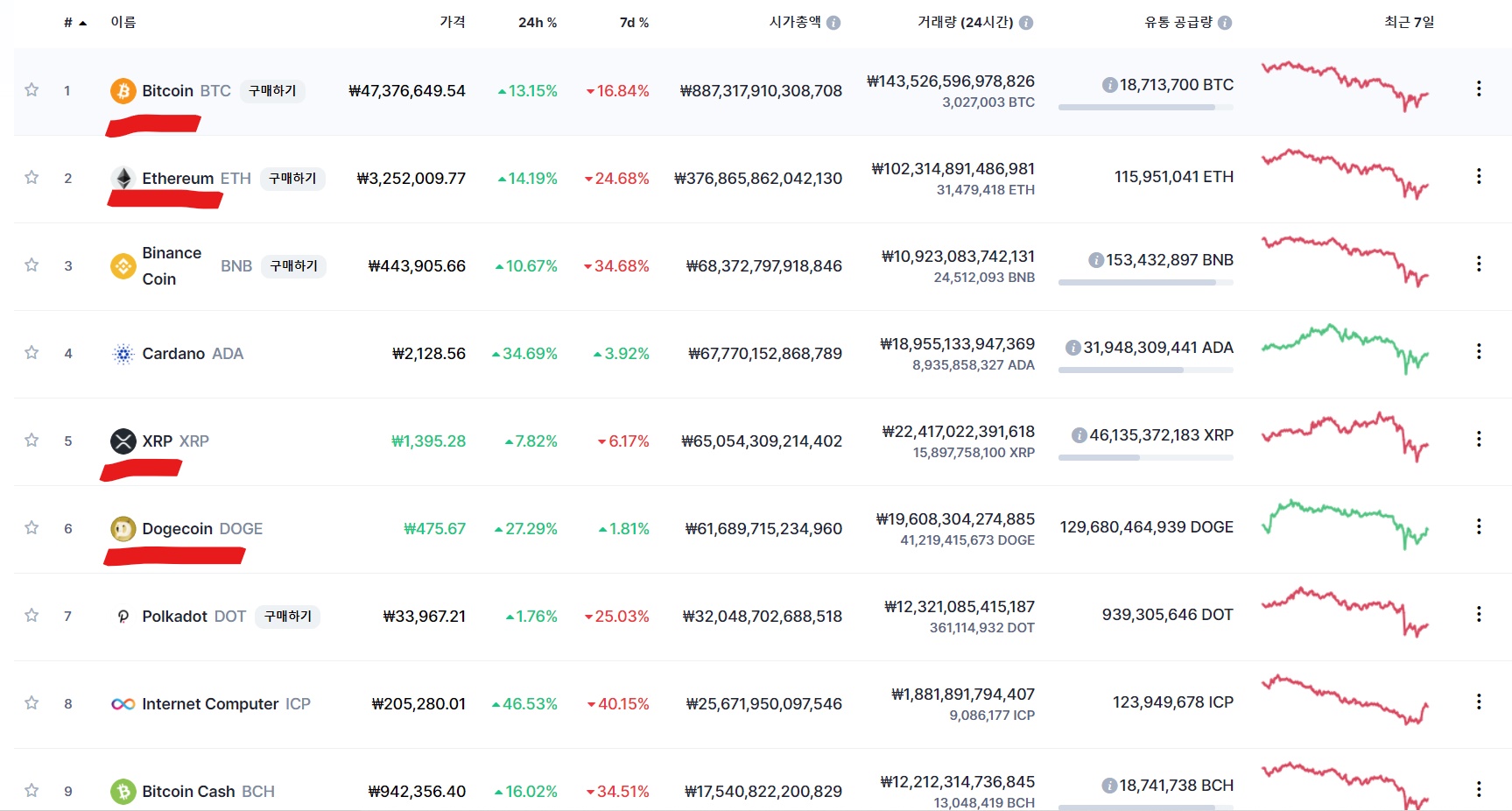This screenshot has width=1512, height=811.
Task: Click the Binance Coin logo
Action: click(123, 266)
